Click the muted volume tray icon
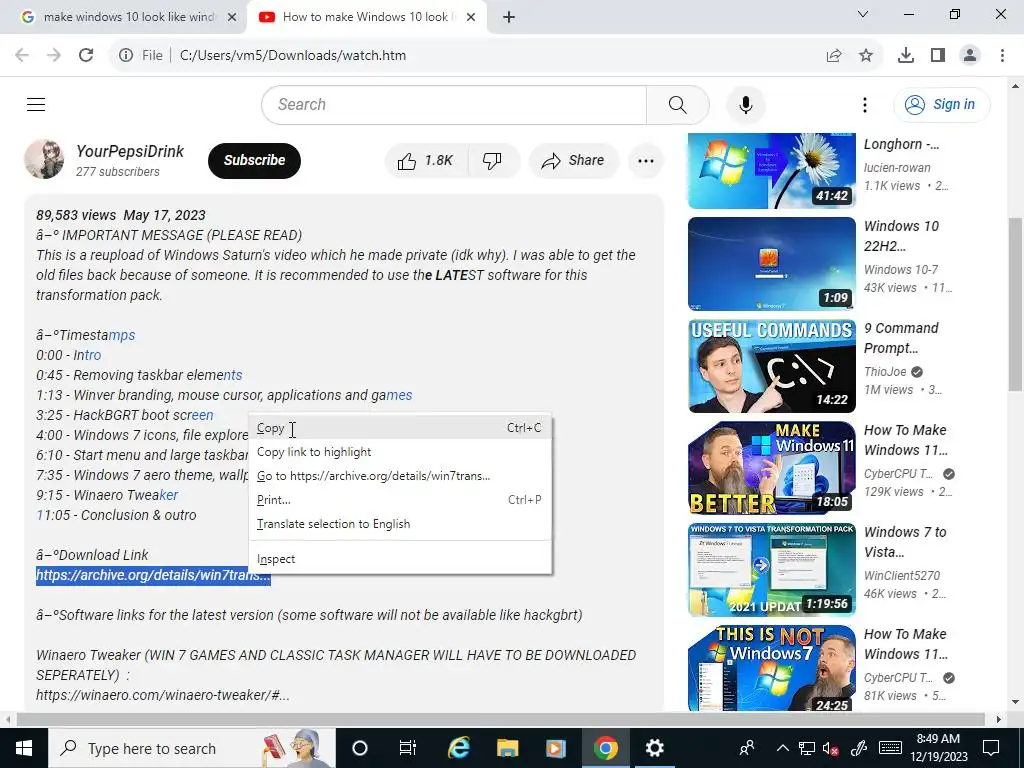1024x768 pixels. pyautogui.click(x=831, y=748)
